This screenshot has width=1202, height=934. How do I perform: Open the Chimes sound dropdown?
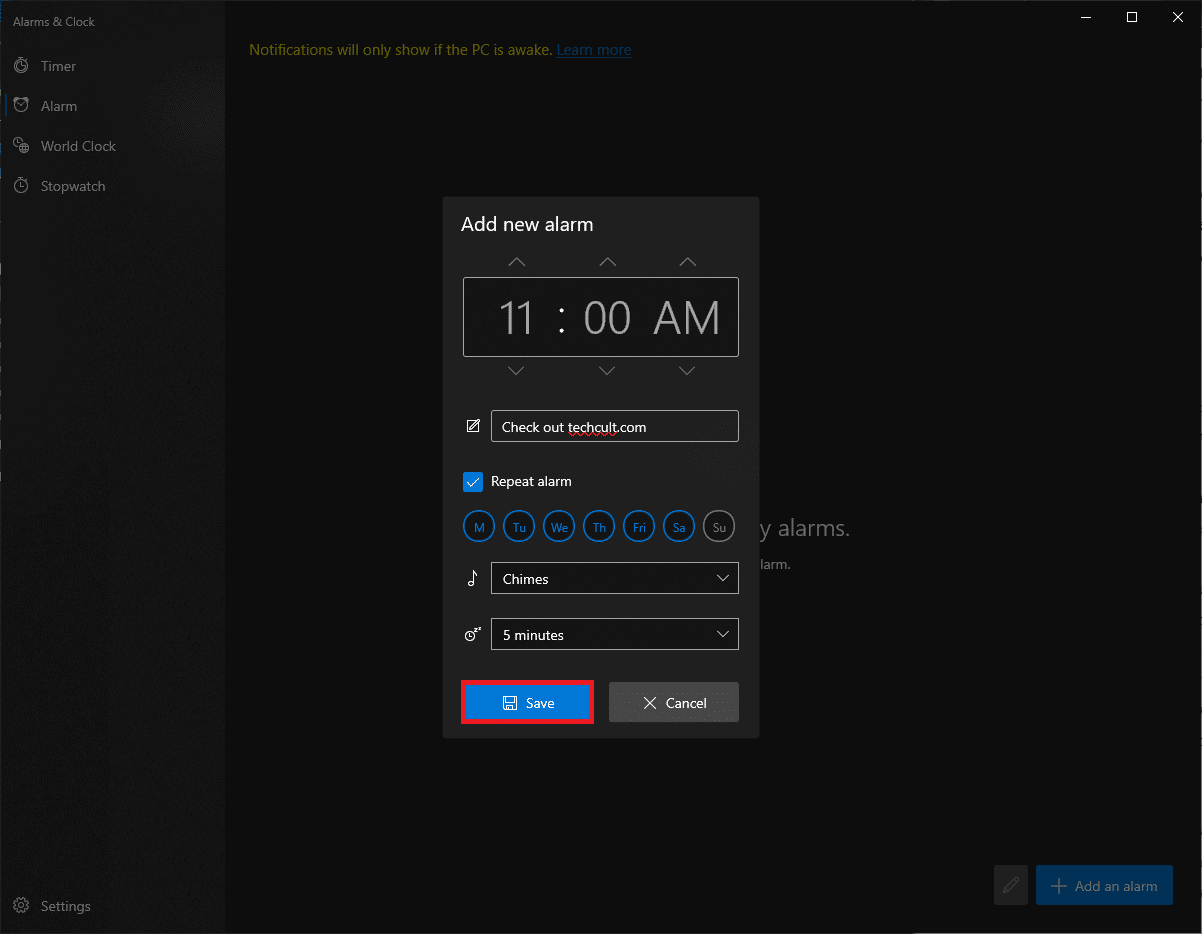tap(614, 578)
